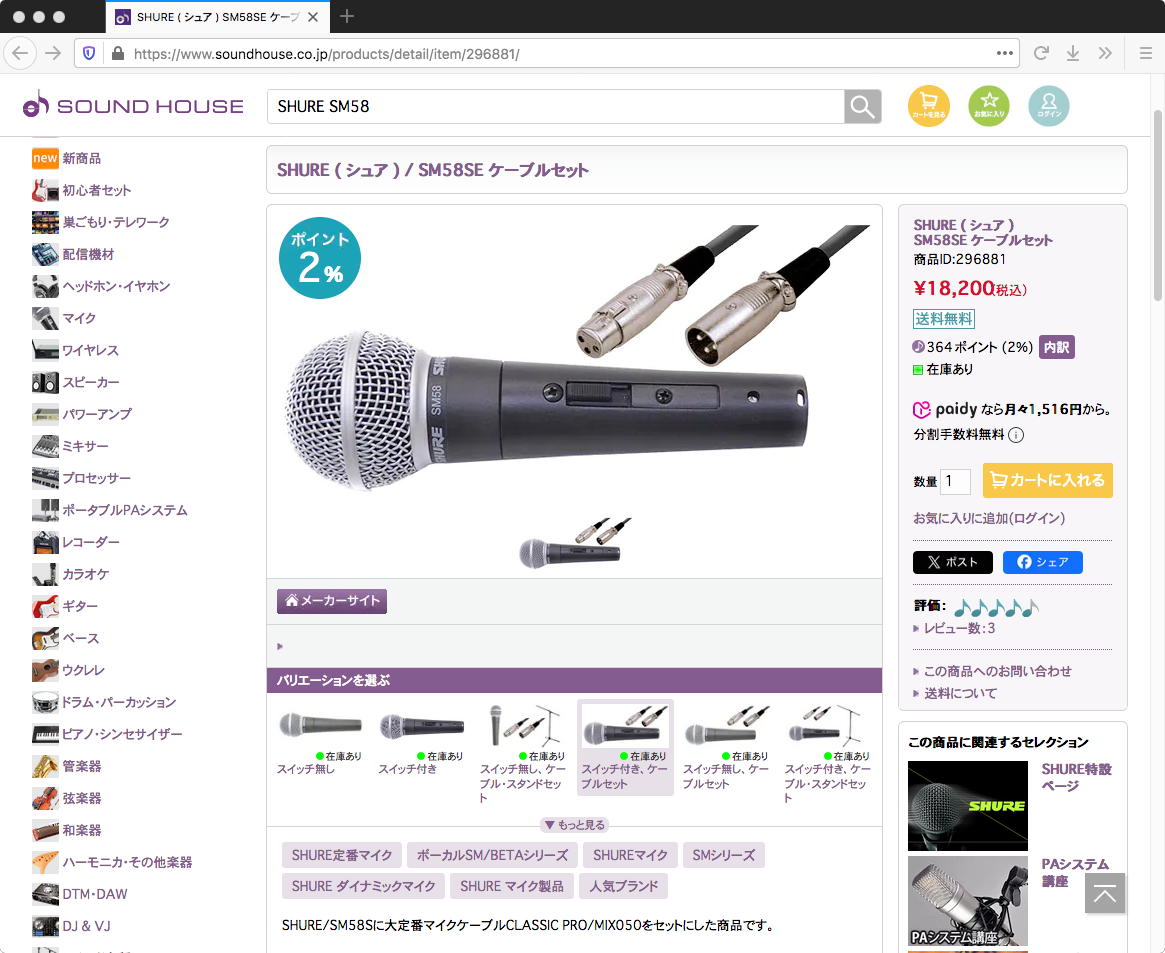Click カートに入れる button
This screenshot has width=1165, height=953.
click(x=1048, y=480)
